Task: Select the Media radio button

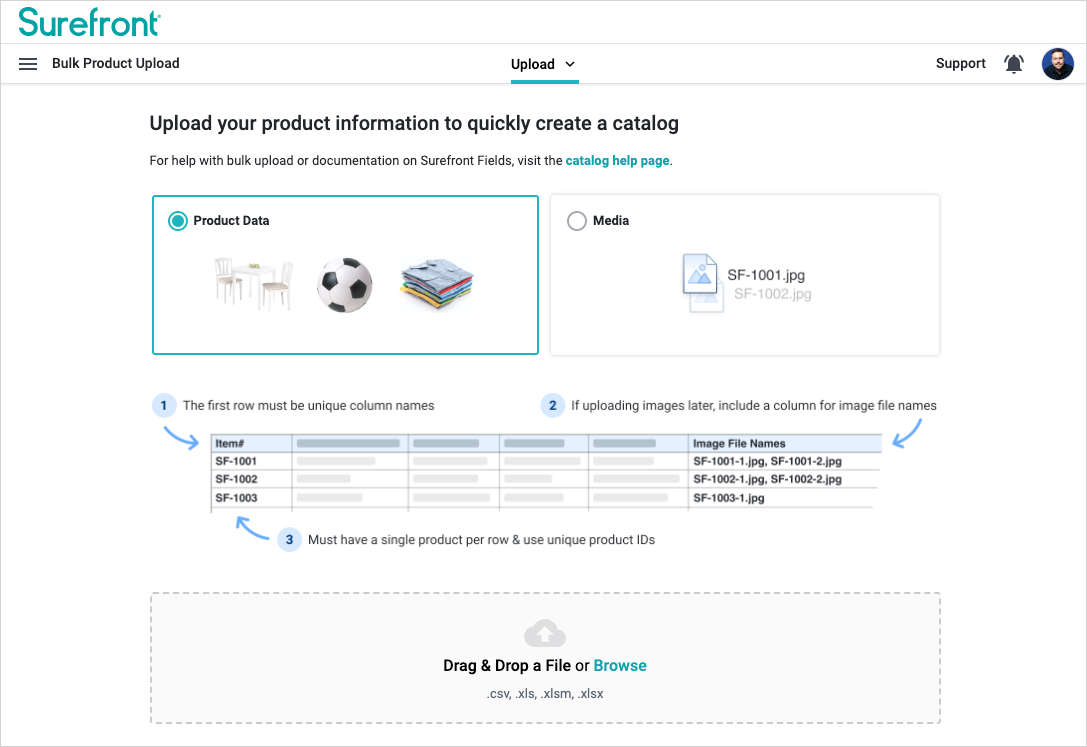Action: [577, 221]
